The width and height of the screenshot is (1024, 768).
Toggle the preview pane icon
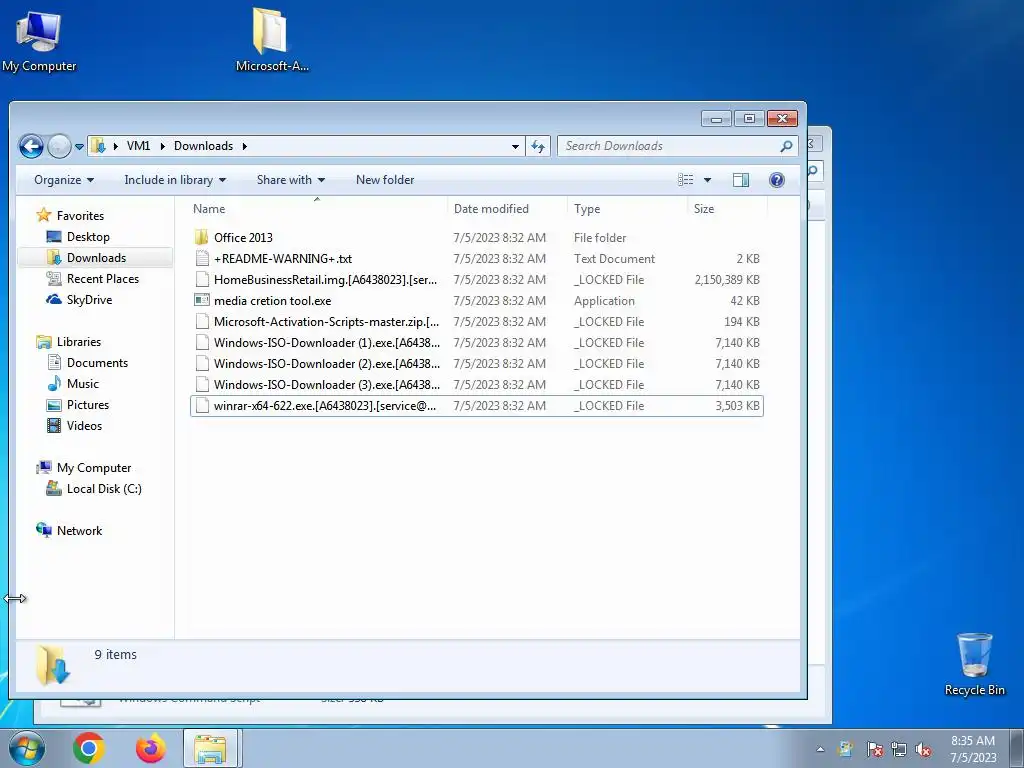(741, 180)
